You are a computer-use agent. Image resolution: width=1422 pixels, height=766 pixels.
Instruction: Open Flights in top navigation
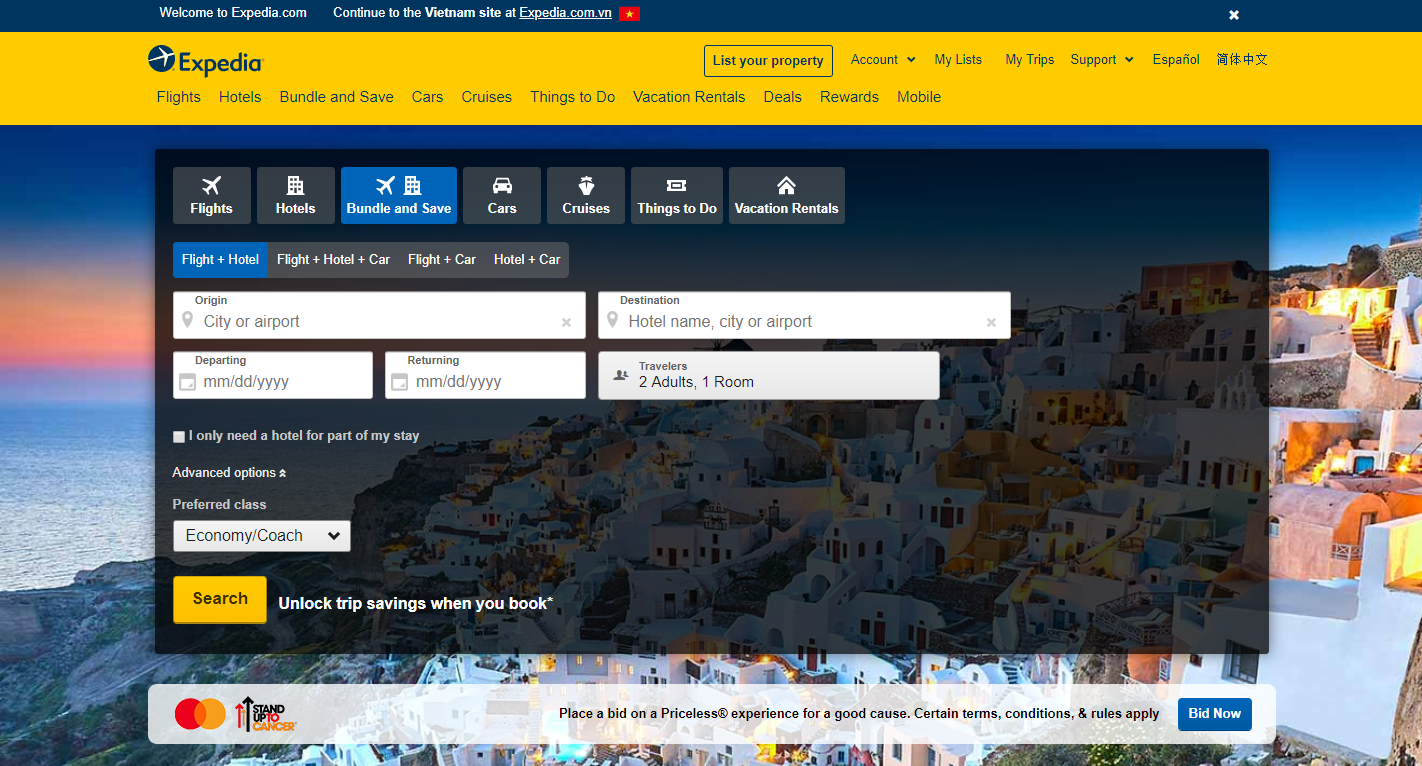pyautogui.click(x=179, y=97)
